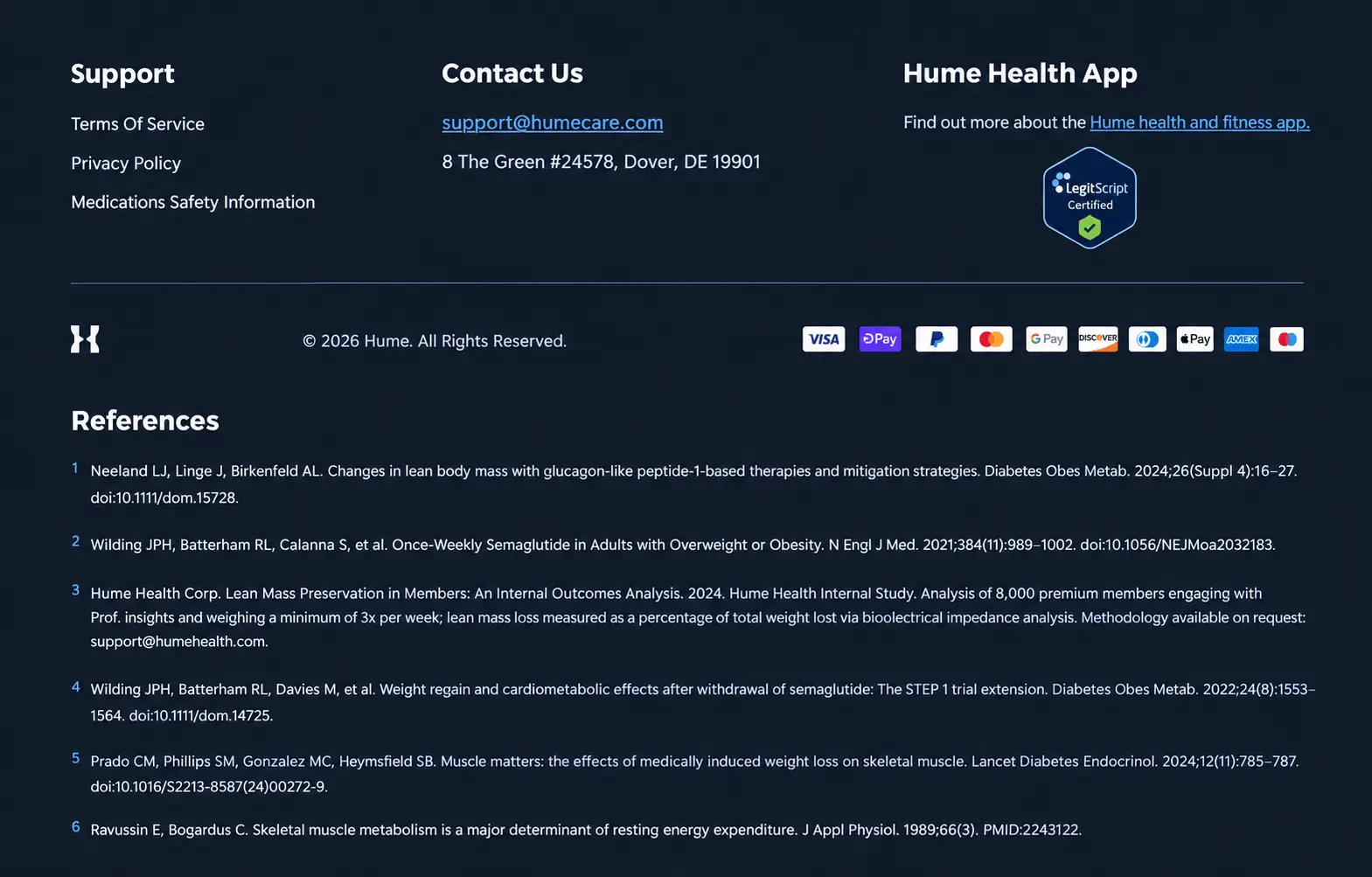
Task: Click the Google Pay payment icon
Action: point(1047,339)
